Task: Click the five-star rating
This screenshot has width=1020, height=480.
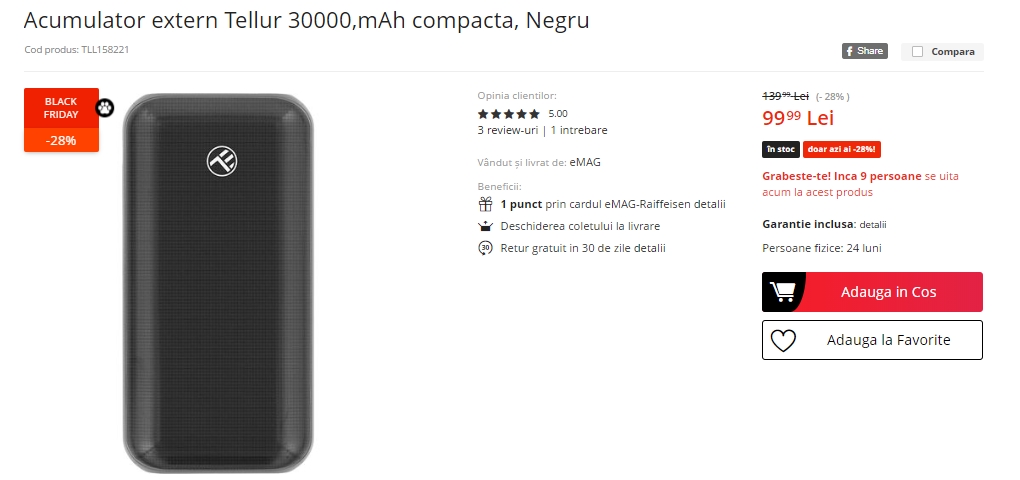Action: pos(509,114)
